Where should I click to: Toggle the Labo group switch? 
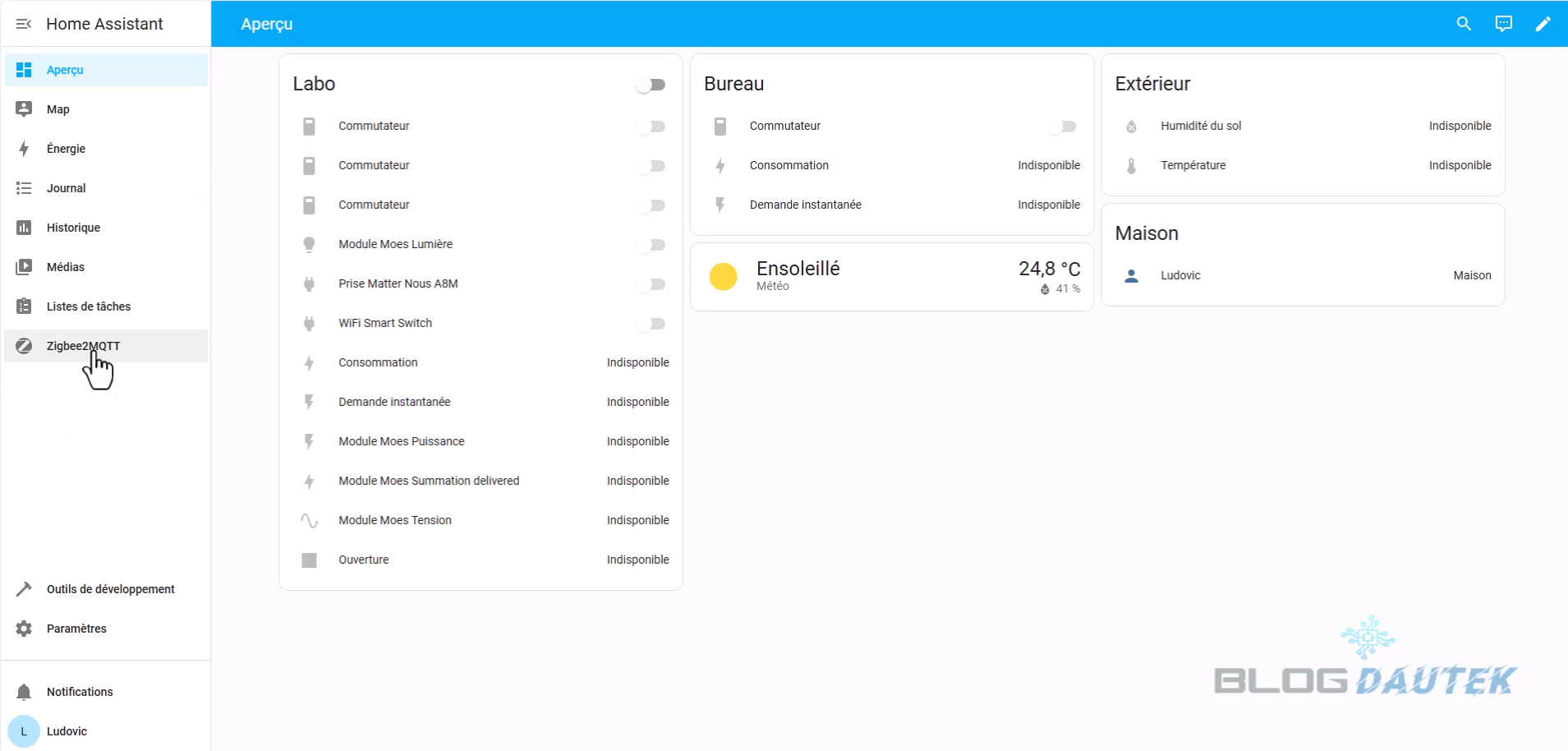[651, 85]
